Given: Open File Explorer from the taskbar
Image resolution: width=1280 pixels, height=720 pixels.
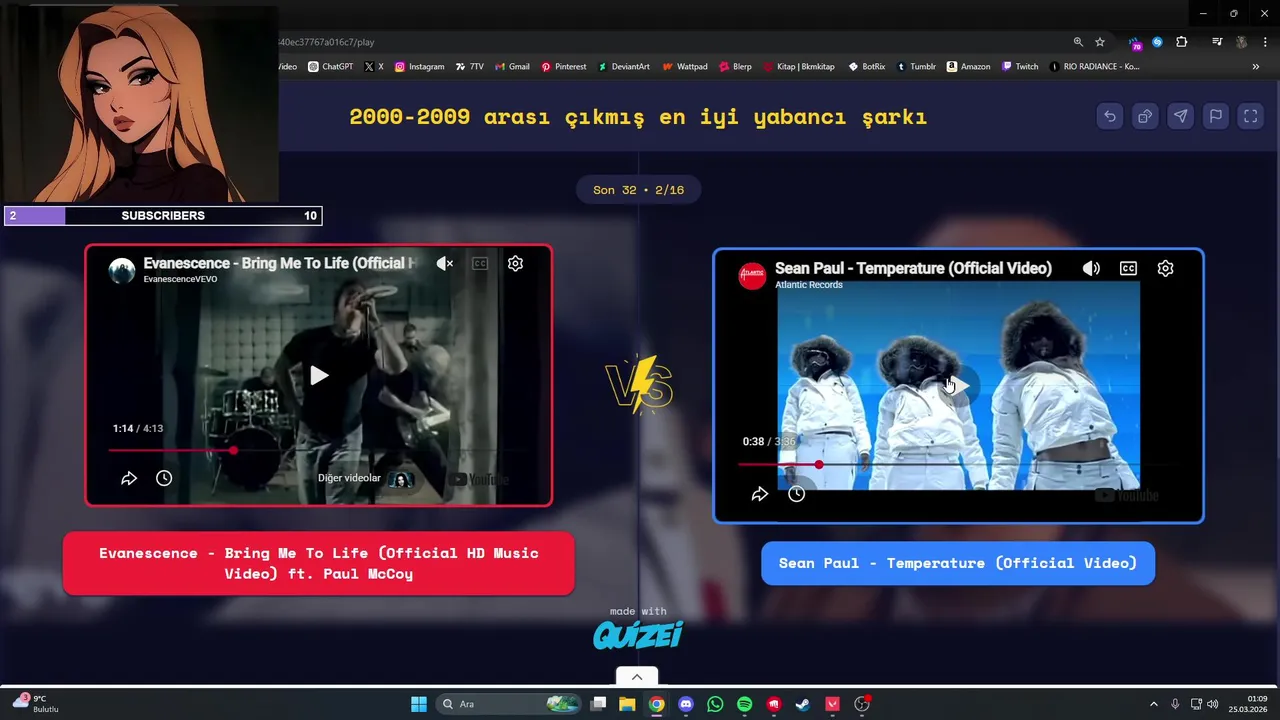Looking at the screenshot, I should [x=627, y=704].
